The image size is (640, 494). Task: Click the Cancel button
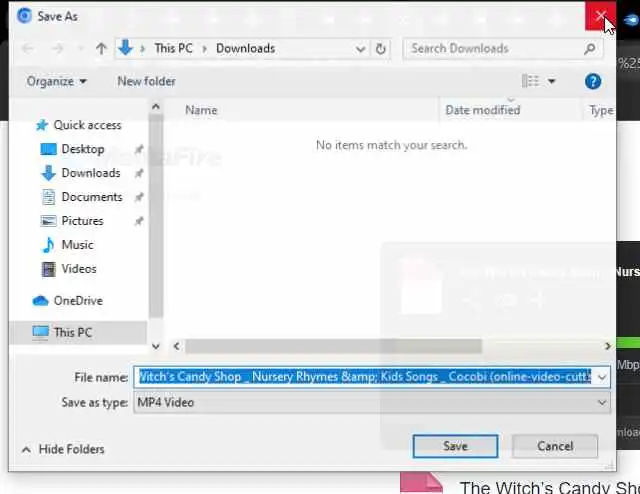pos(555,446)
